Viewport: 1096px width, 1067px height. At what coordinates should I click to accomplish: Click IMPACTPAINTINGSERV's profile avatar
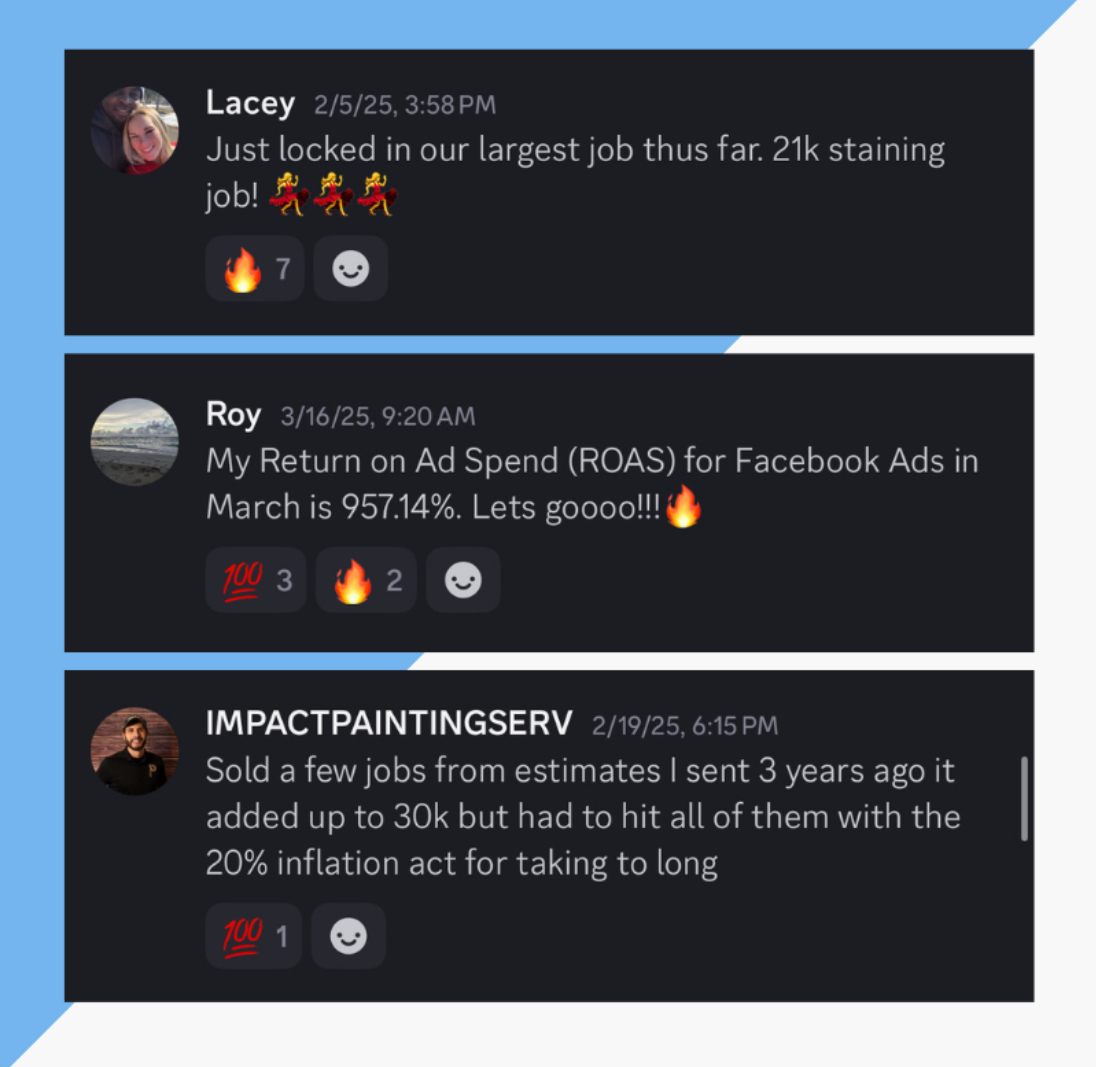tap(135, 751)
